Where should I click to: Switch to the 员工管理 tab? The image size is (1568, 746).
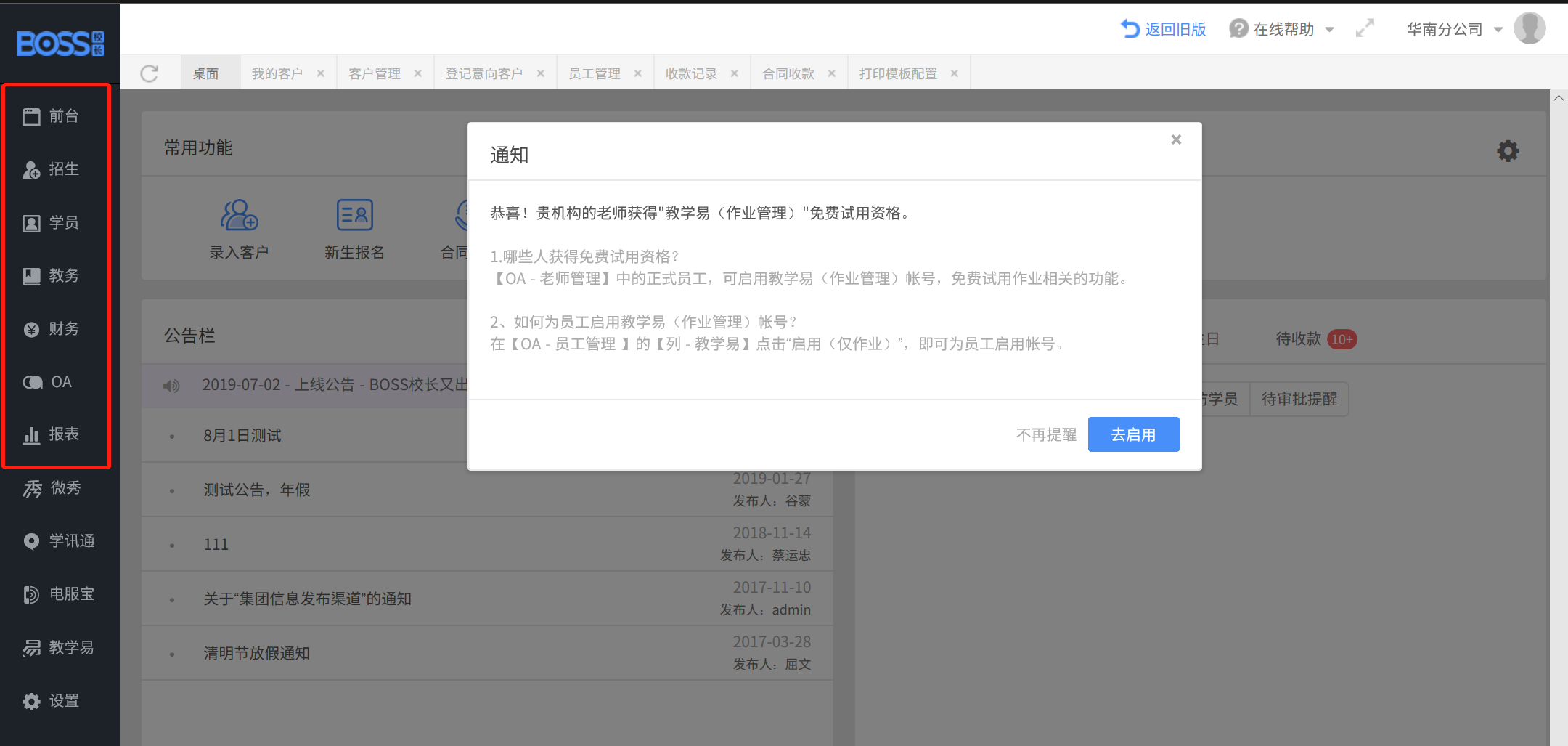(595, 73)
